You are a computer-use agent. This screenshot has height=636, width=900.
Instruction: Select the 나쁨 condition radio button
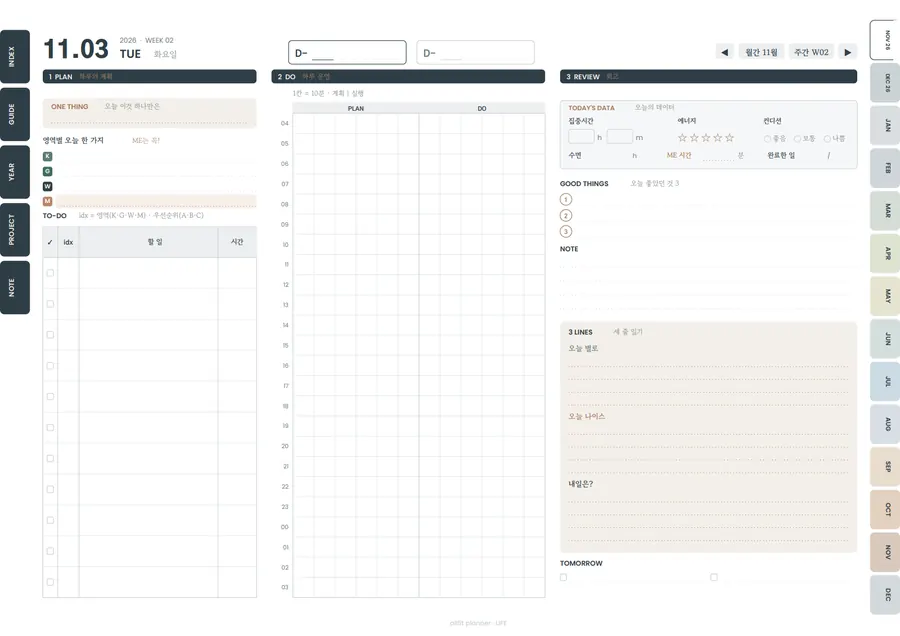827,139
